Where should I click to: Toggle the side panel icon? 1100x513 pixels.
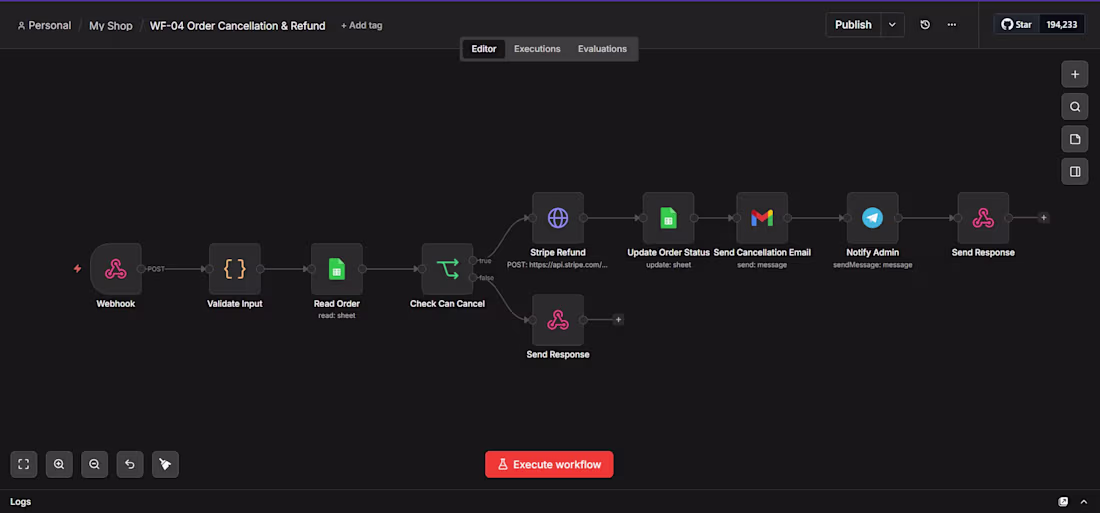point(1075,171)
